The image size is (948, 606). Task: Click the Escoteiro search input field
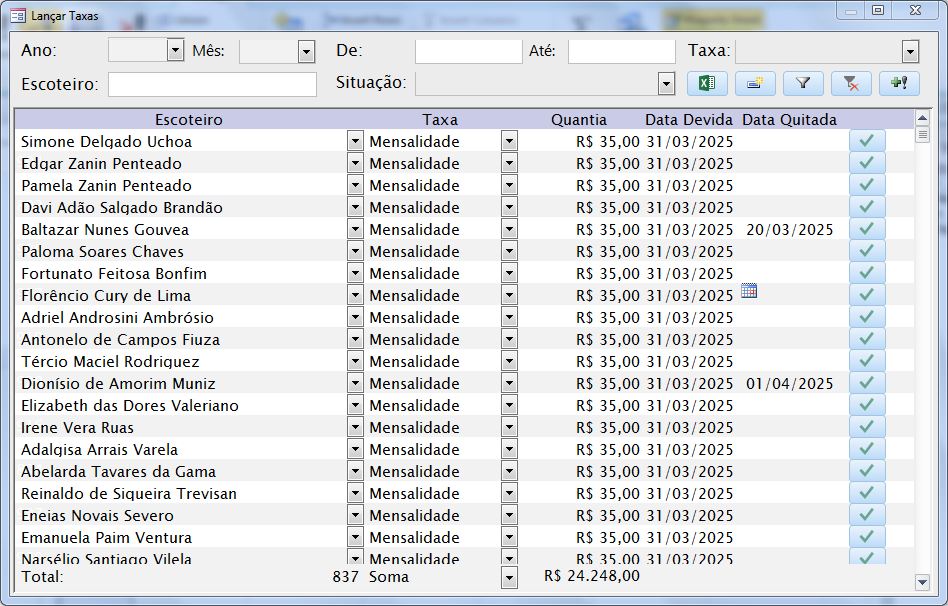[x=212, y=84]
